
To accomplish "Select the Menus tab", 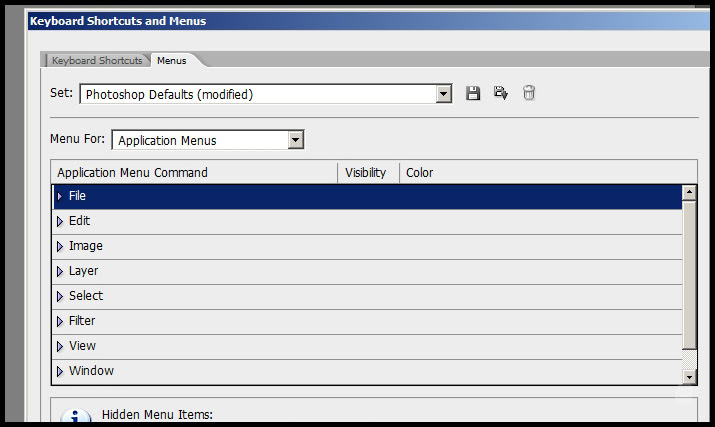I will pos(171,60).
